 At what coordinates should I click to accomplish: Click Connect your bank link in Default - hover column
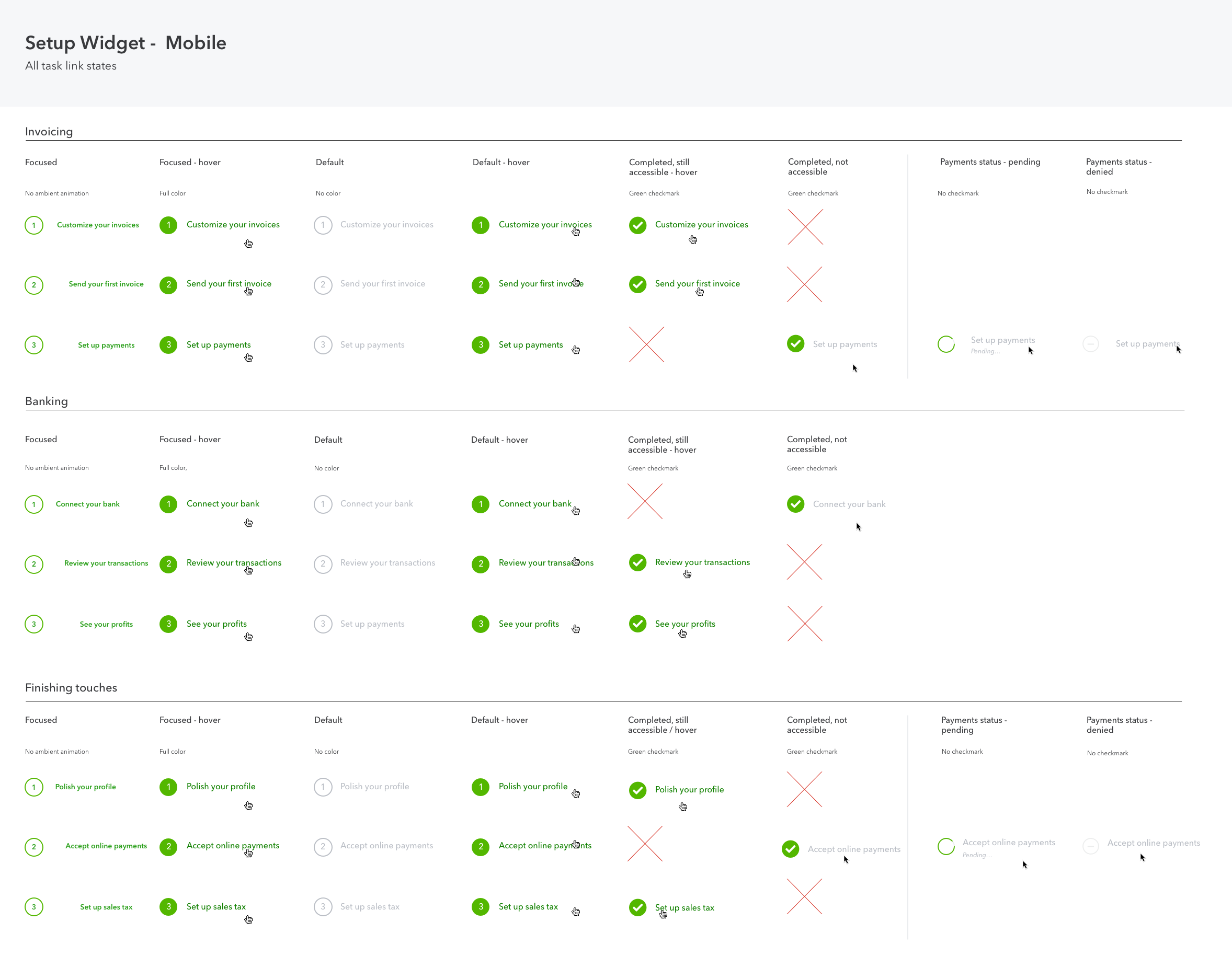tap(535, 504)
